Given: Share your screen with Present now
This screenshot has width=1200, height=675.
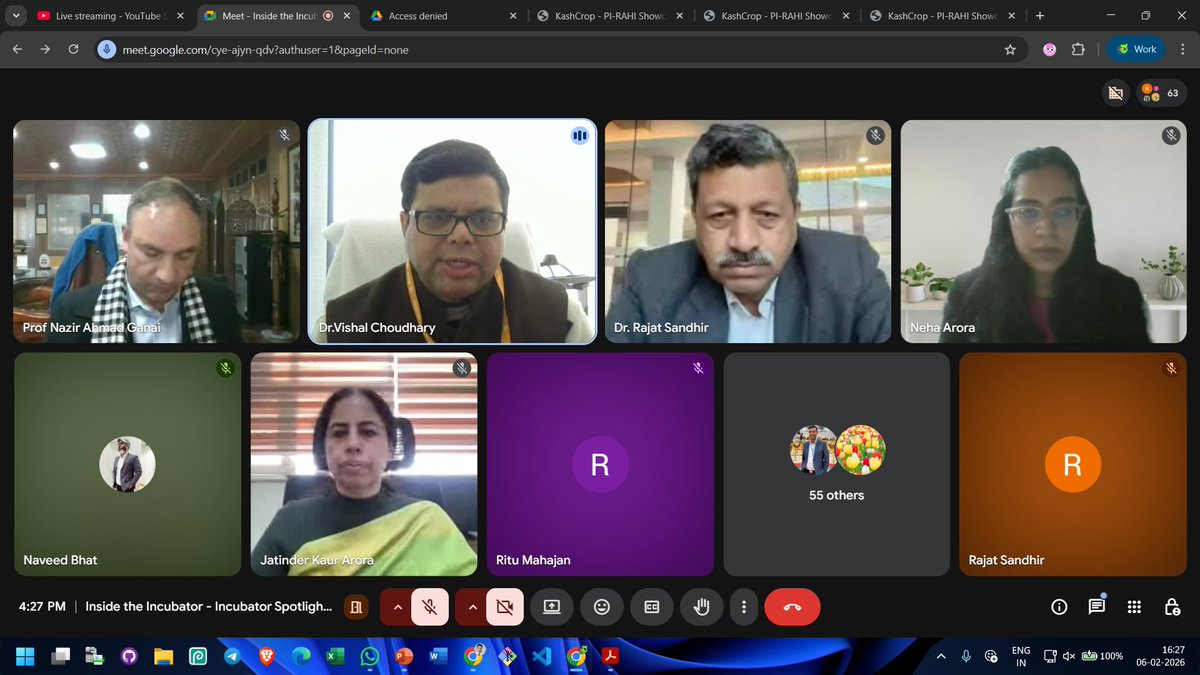Looking at the screenshot, I should pyautogui.click(x=551, y=607).
